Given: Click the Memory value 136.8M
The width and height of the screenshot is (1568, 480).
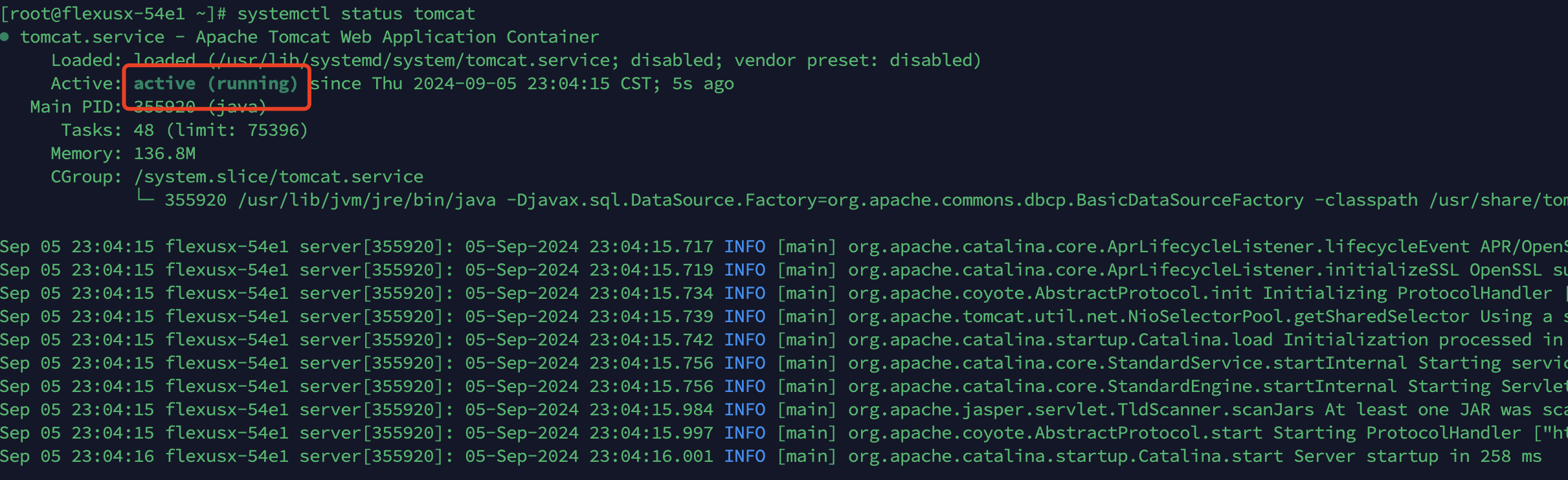Looking at the screenshot, I should tap(164, 153).
